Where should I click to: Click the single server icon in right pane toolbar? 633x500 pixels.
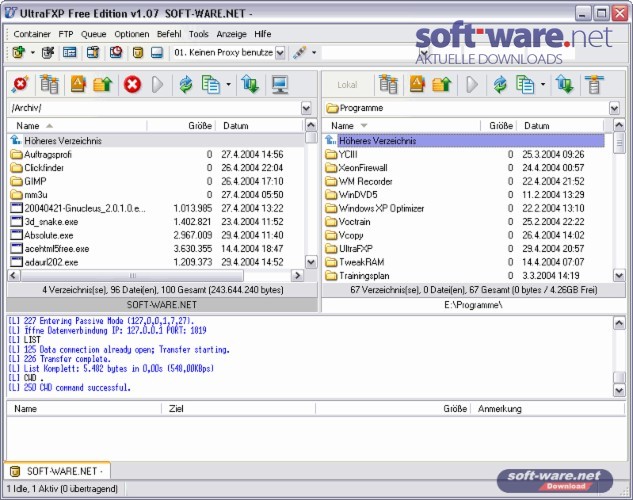click(594, 84)
